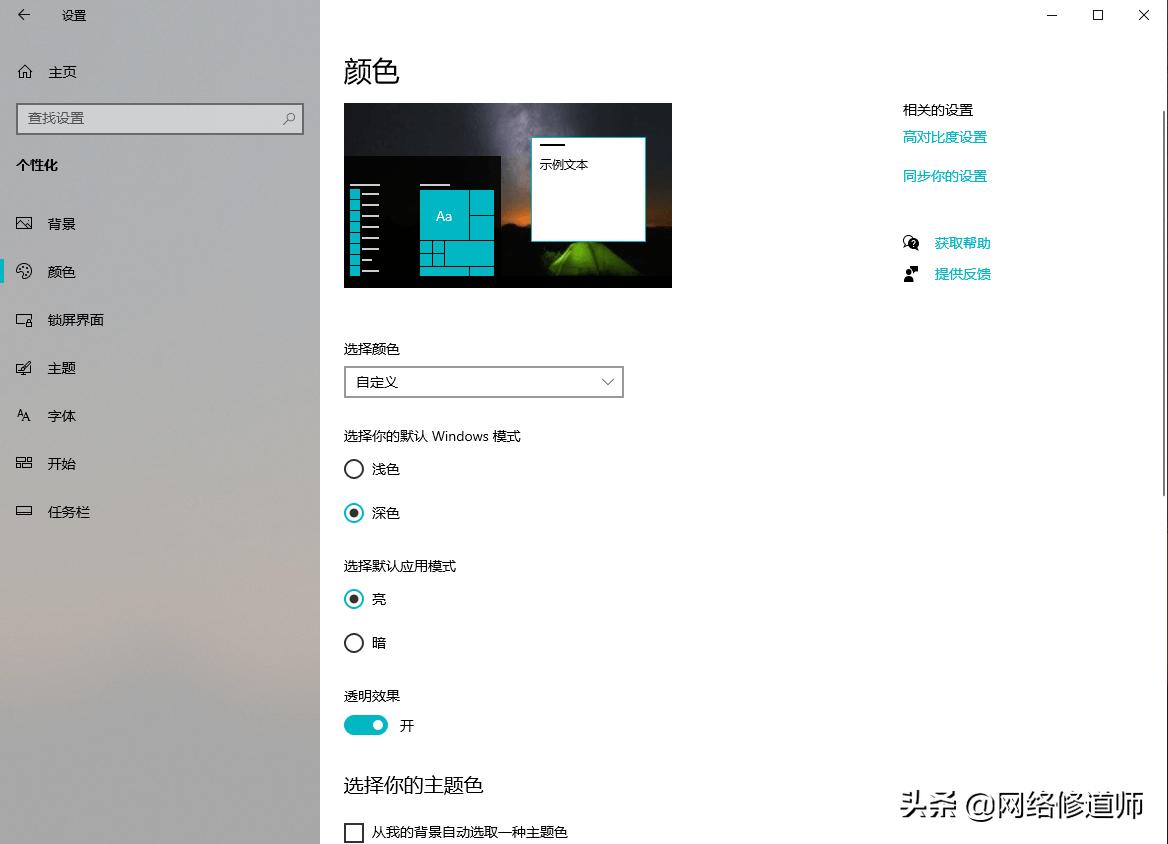Open the 高对比度设置 (High contrast) link
The width and height of the screenshot is (1168, 844).
click(944, 137)
